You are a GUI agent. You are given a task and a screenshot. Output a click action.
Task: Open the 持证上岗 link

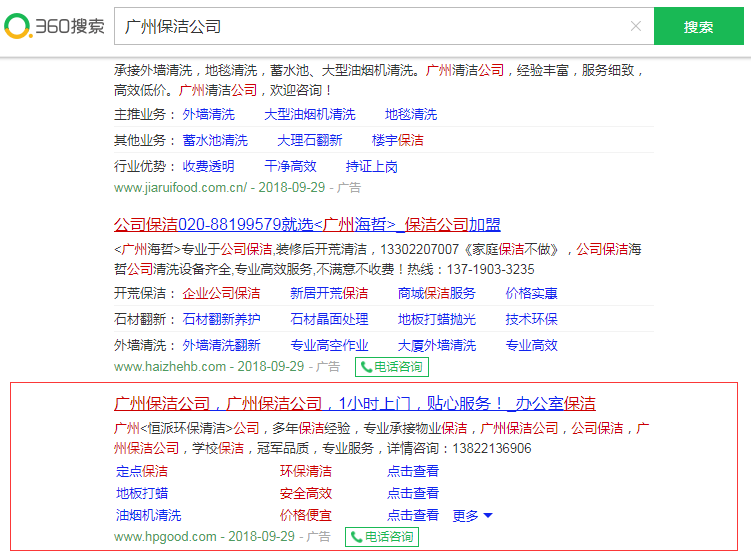372,166
